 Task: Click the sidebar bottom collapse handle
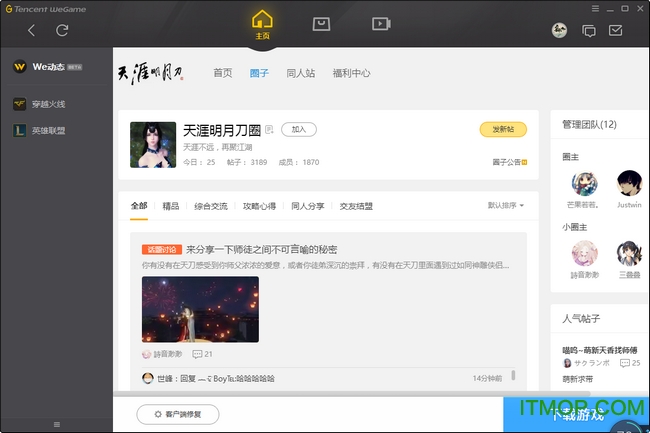[57, 424]
